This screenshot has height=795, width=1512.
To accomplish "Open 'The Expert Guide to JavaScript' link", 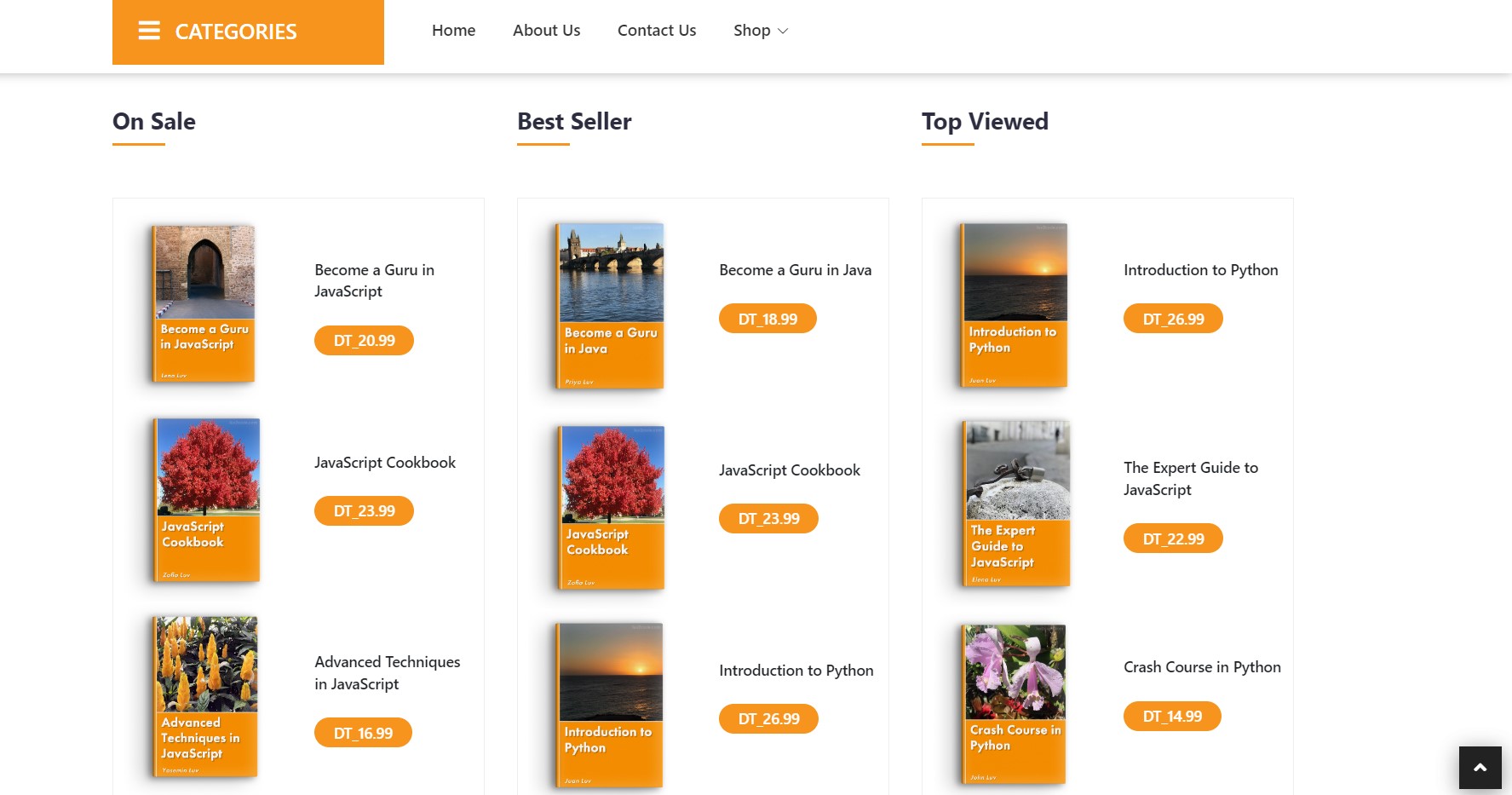I will [1191, 478].
